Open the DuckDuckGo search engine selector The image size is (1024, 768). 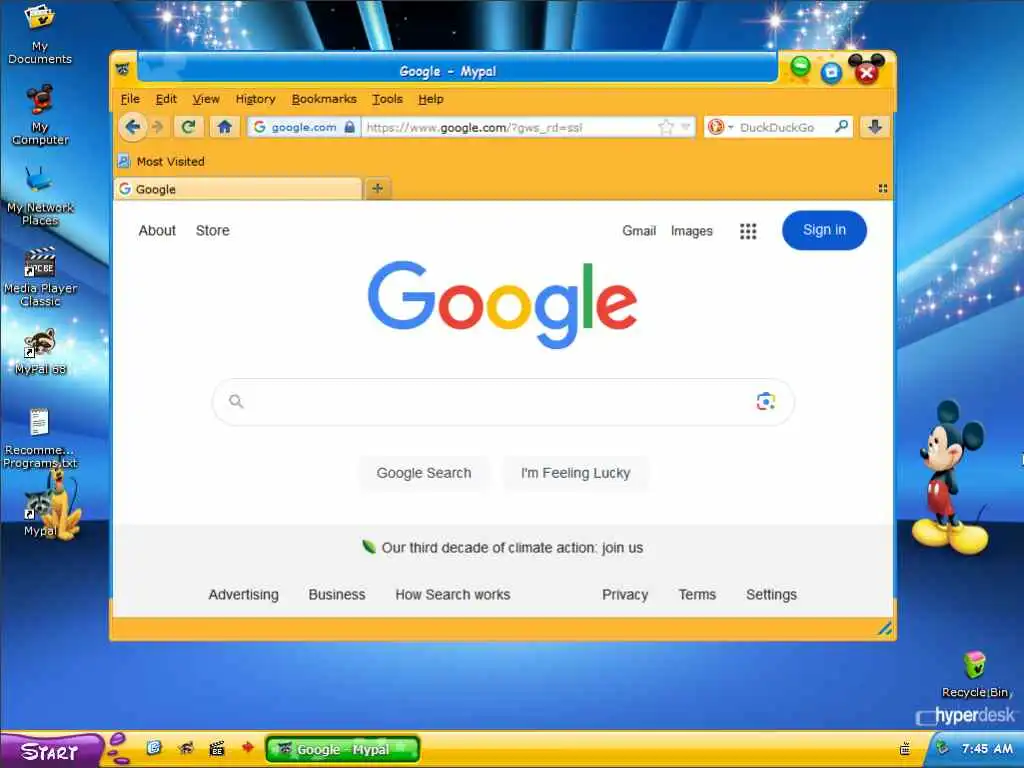pos(720,127)
